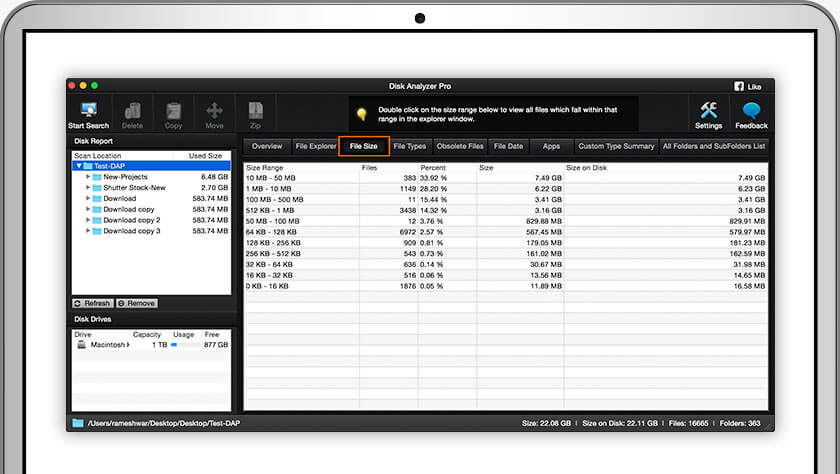Viewport: 840px width, 474px height.
Task: Select the 1 MB - 10 MB row
Action: click(506, 189)
